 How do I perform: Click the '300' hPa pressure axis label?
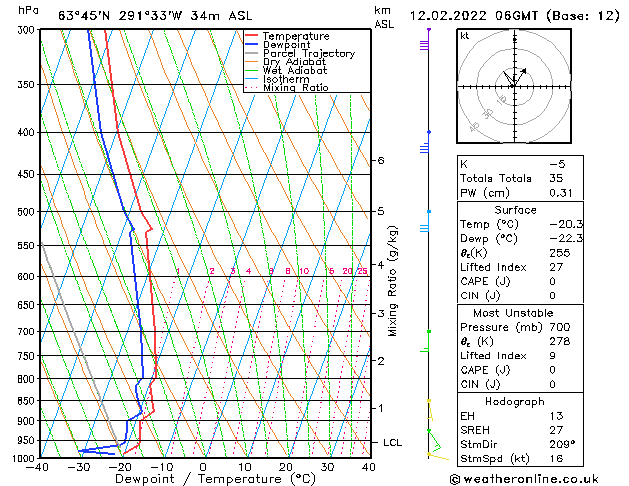click(x=28, y=30)
